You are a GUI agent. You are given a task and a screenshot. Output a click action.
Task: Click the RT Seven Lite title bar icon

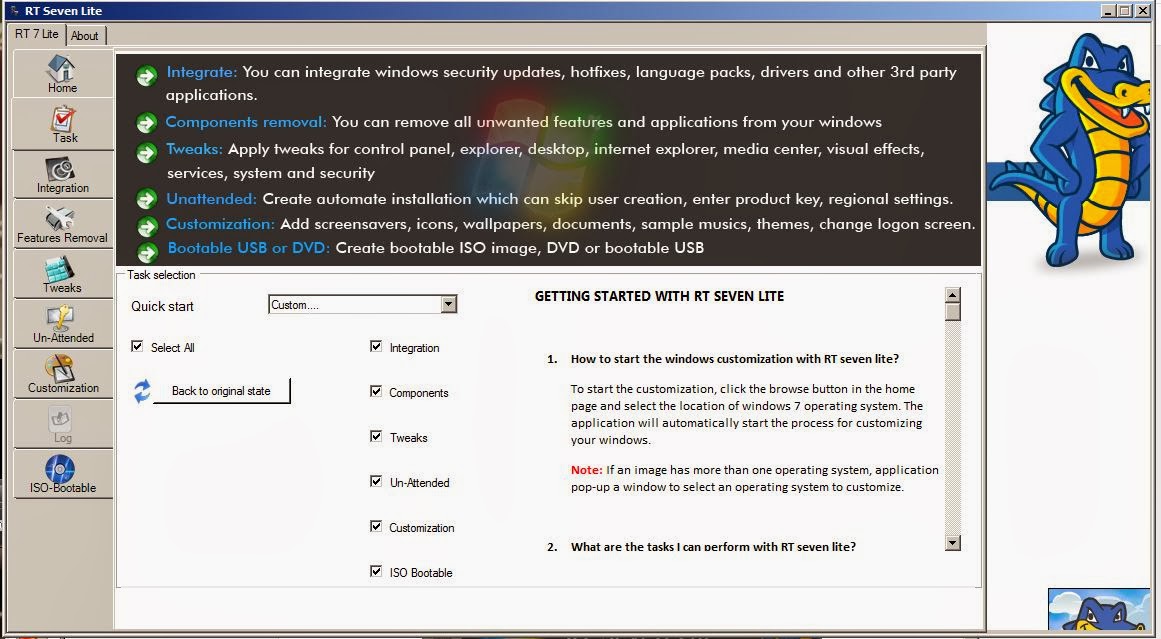coord(15,10)
